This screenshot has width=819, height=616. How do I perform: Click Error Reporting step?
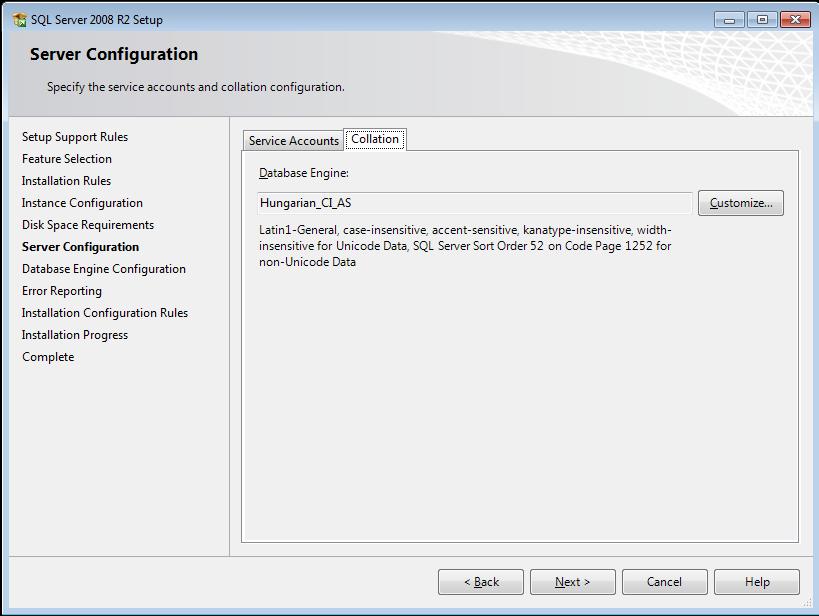click(62, 291)
